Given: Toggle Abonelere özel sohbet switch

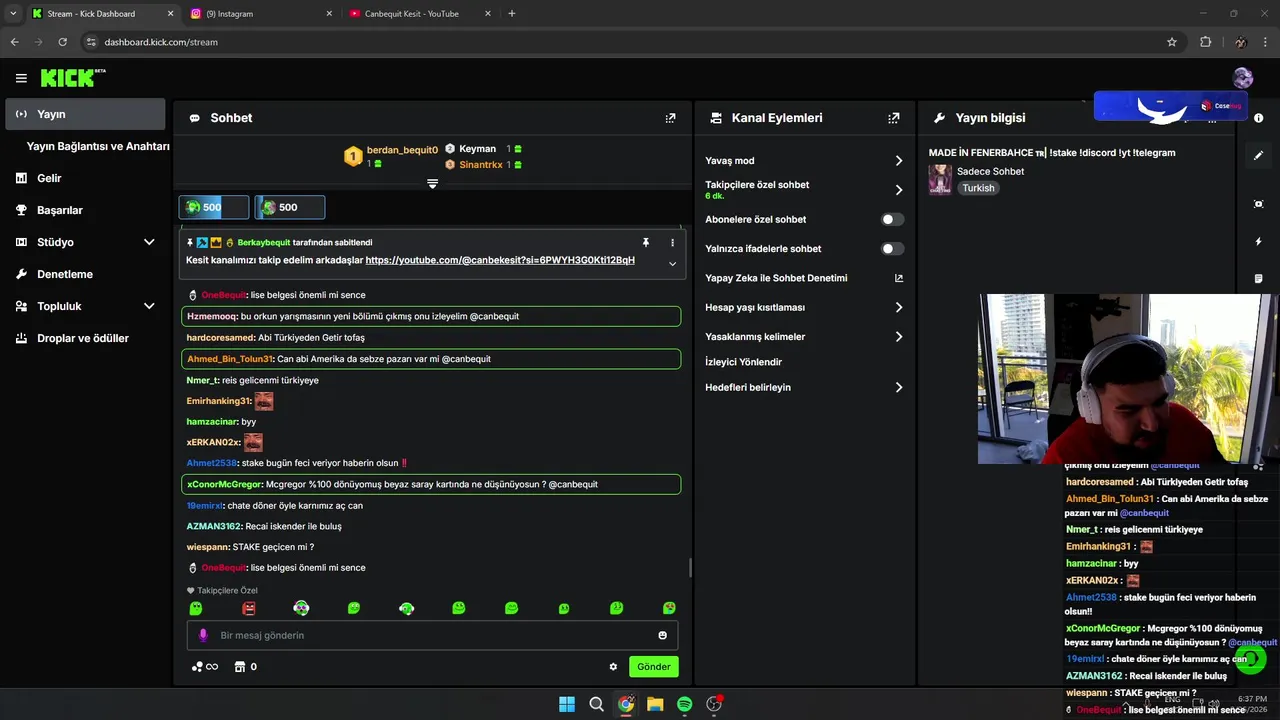Looking at the screenshot, I should [x=892, y=219].
